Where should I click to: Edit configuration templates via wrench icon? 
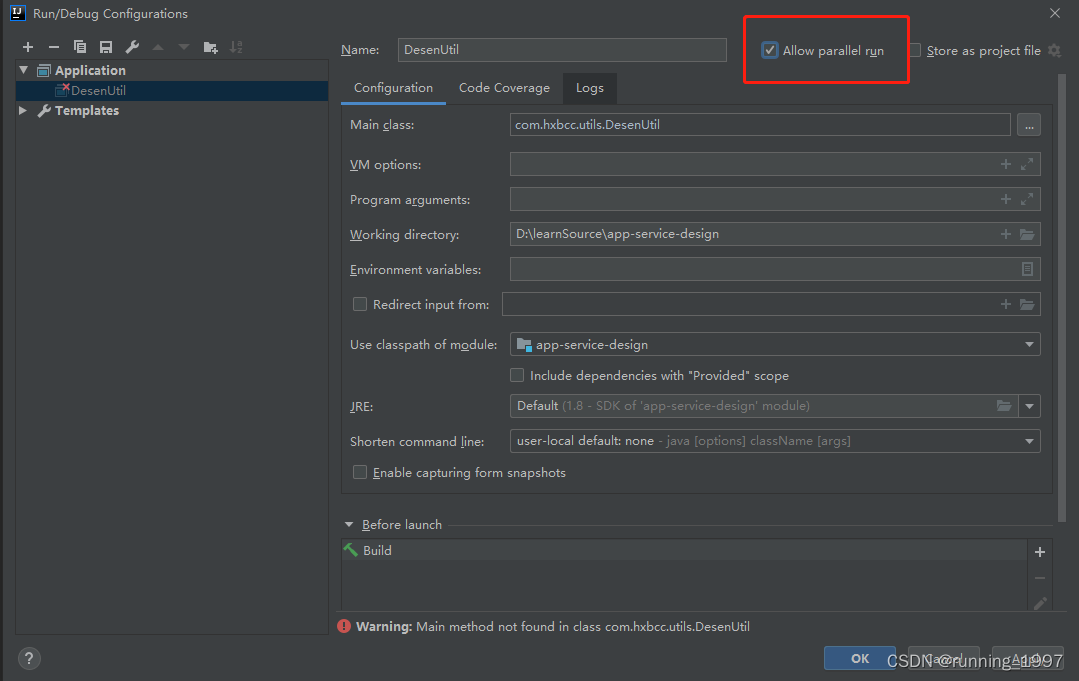[131, 46]
